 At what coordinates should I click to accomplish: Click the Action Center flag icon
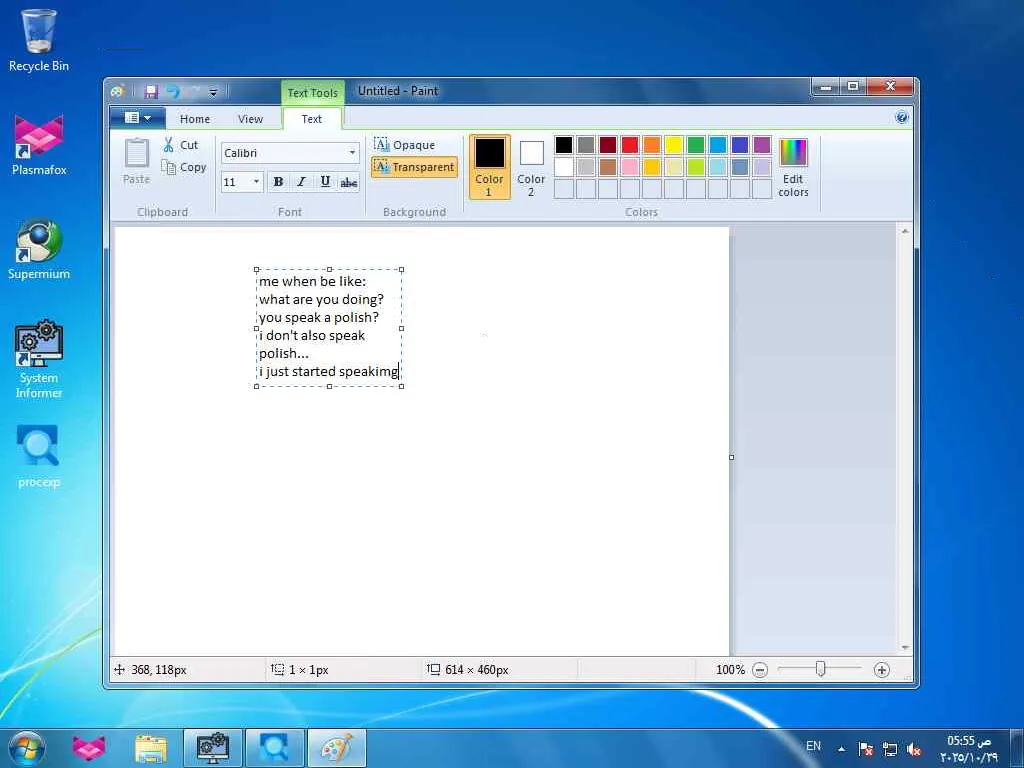[x=865, y=749]
